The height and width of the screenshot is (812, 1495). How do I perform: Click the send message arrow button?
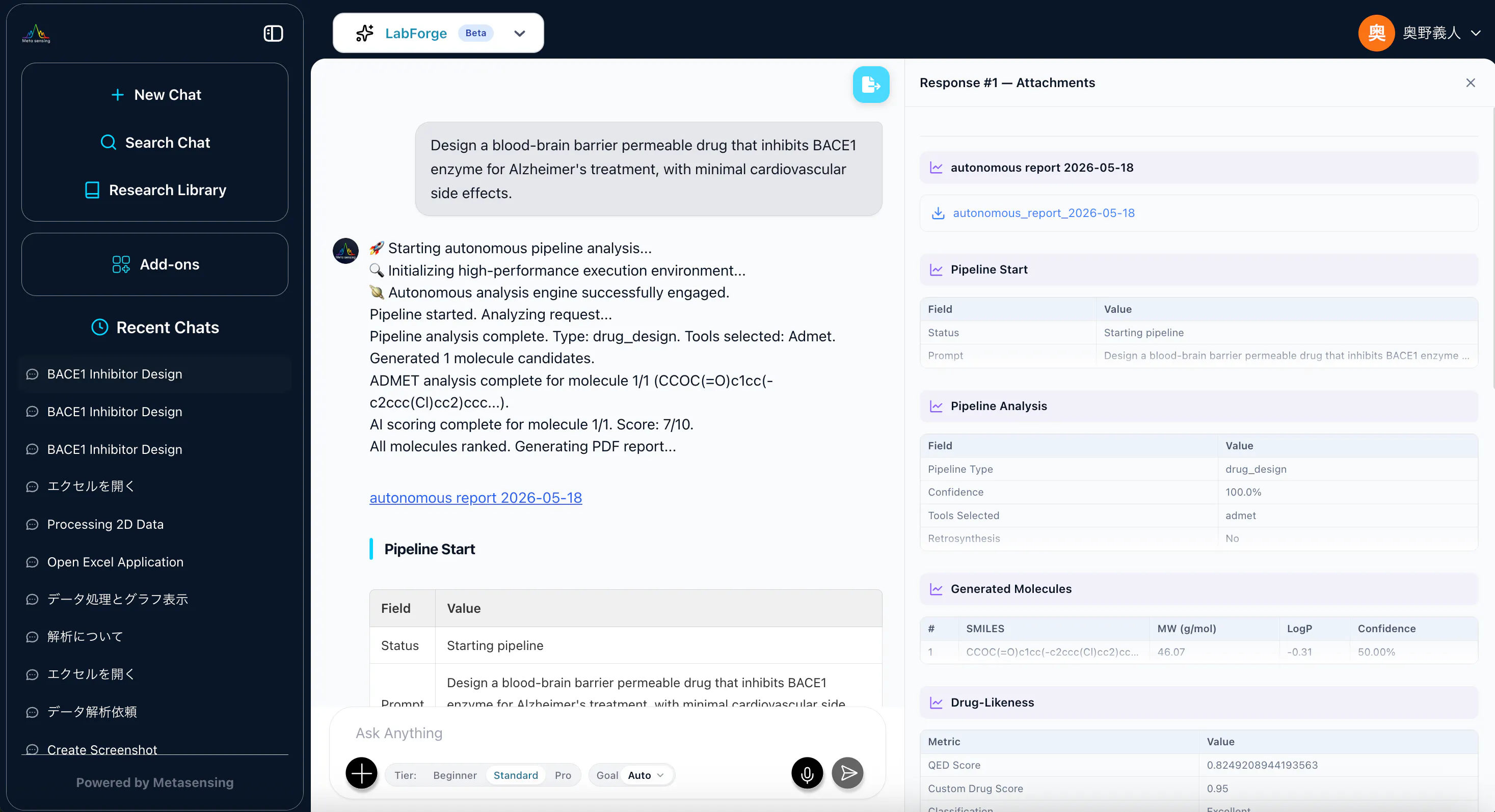847,773
